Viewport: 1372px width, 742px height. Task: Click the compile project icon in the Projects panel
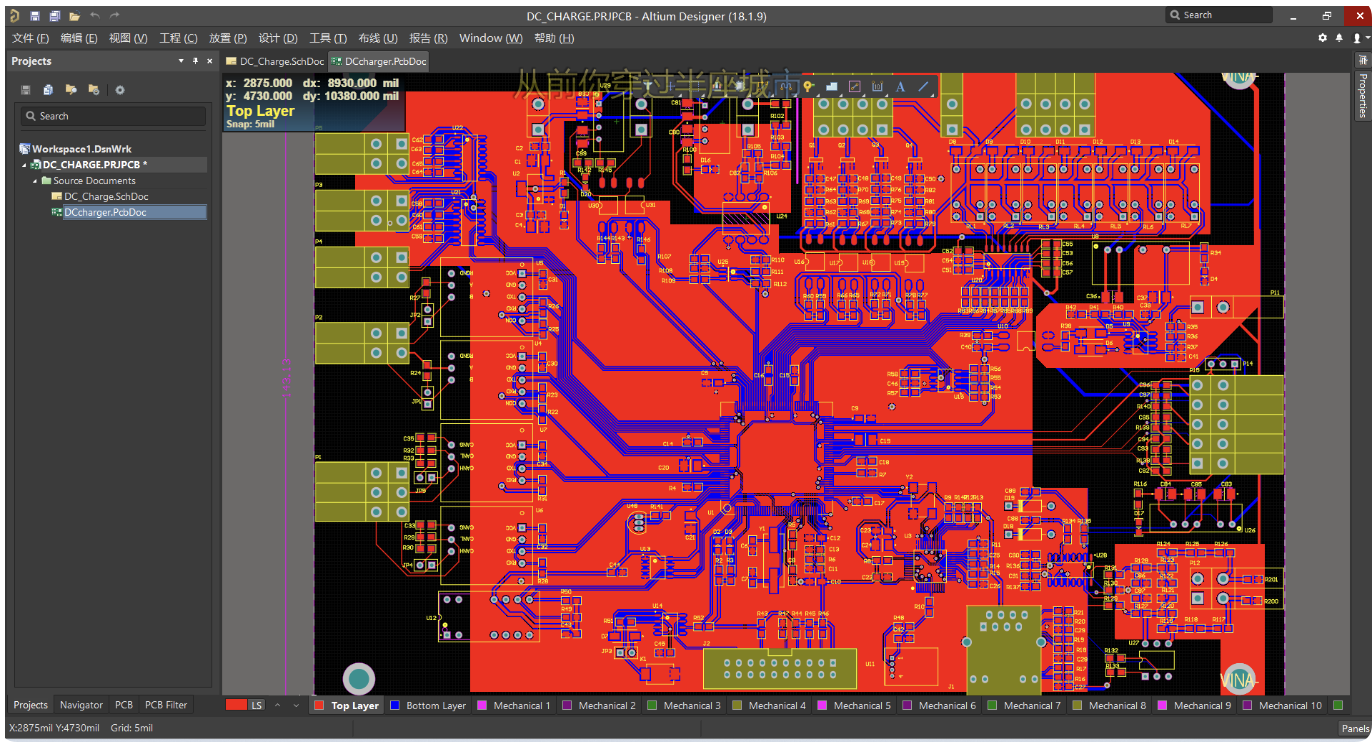pos(48,90)
